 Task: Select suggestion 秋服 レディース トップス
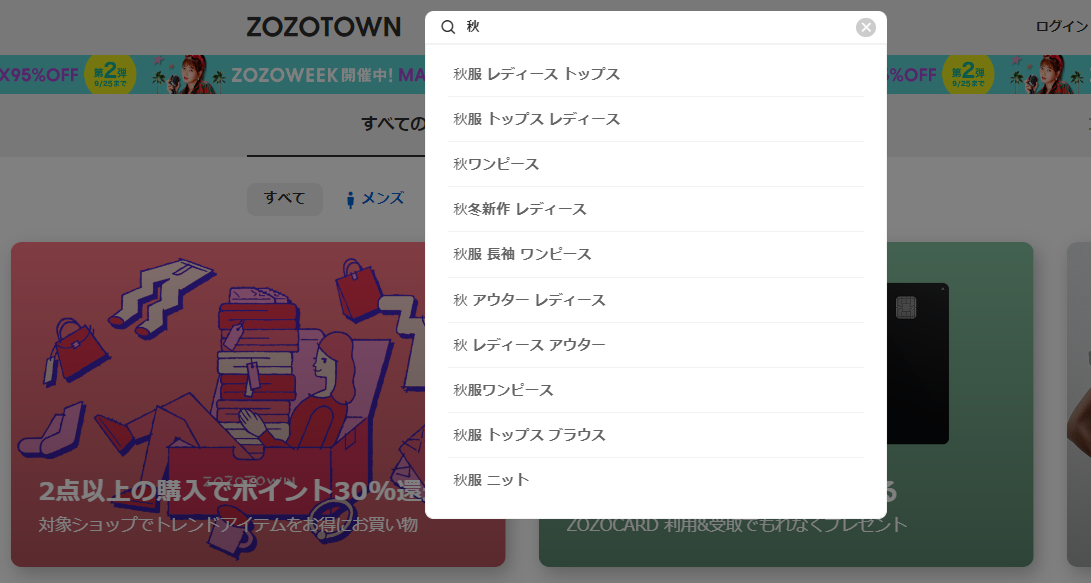(x=536, y=73)
